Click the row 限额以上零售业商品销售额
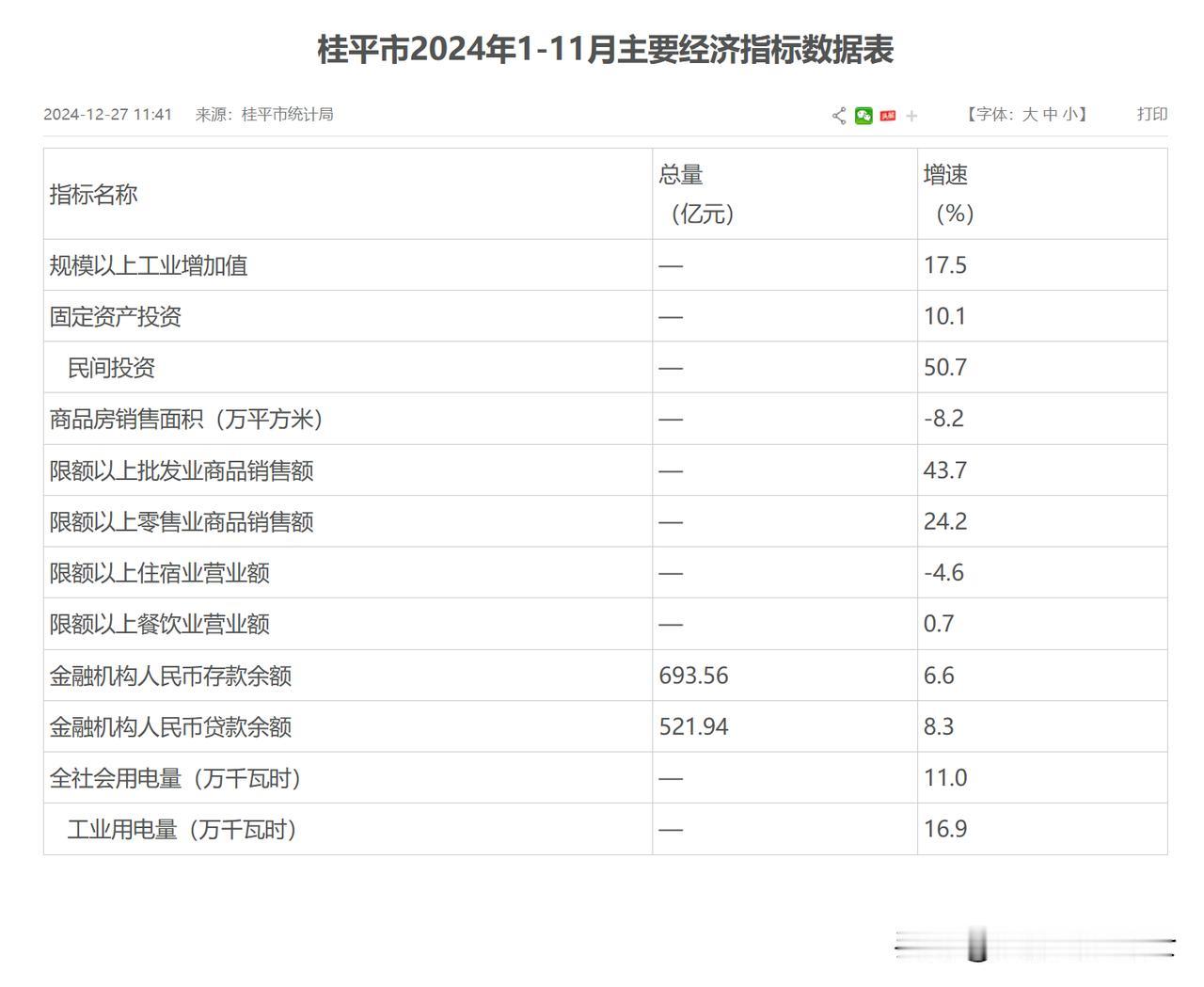This screenshot has height=987, width=1204. click(606, 521)
